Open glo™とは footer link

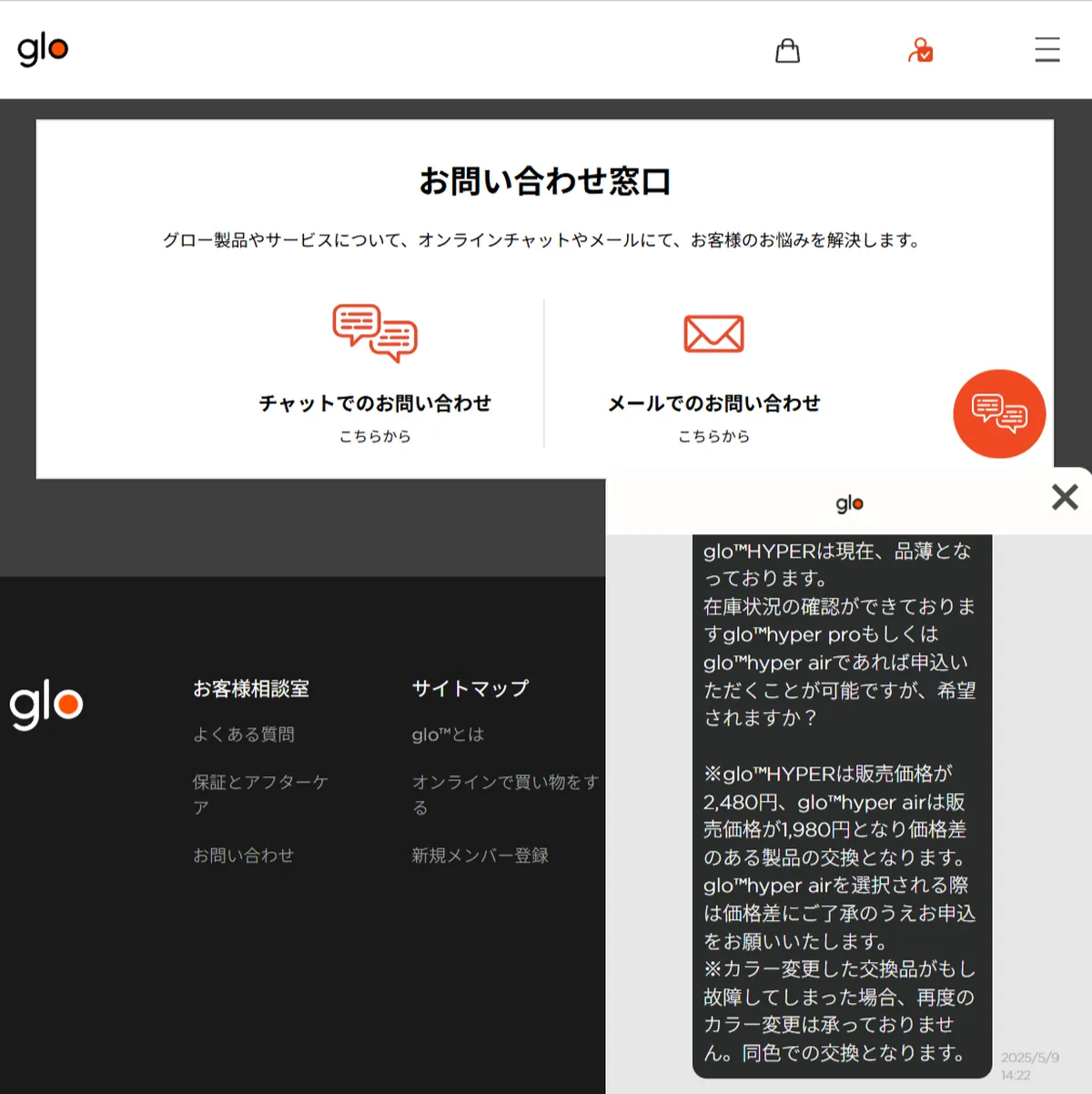click(x=448, y=734)
